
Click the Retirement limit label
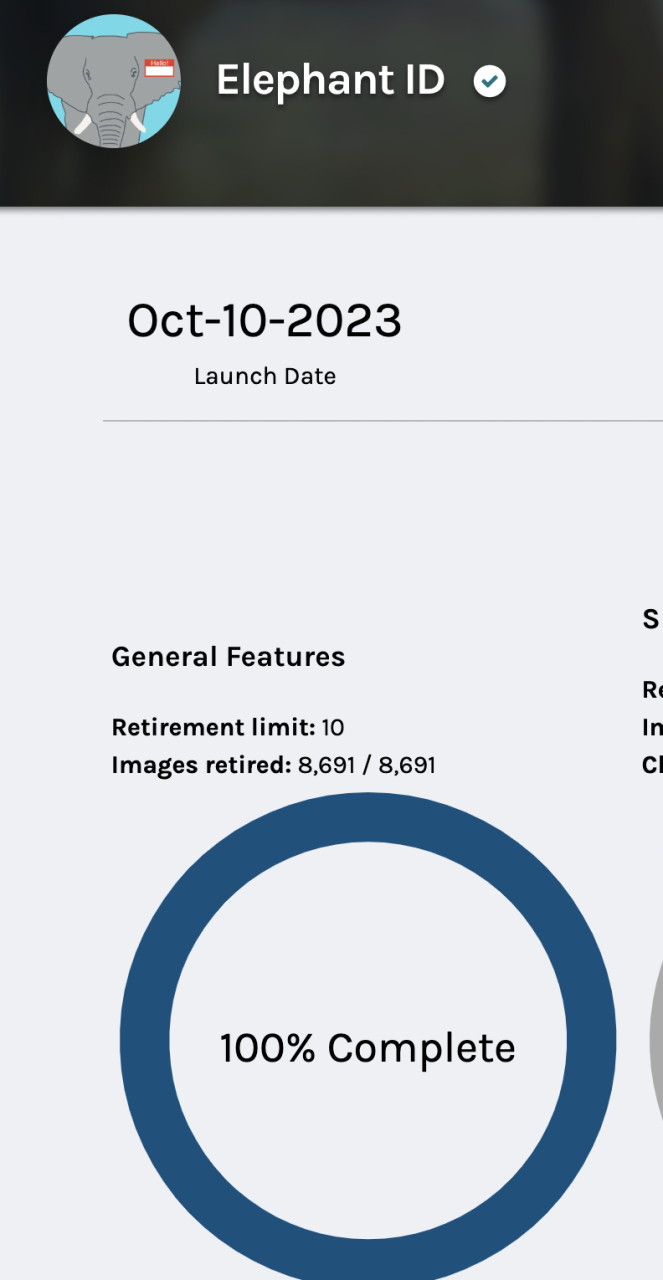pos(213,727)
